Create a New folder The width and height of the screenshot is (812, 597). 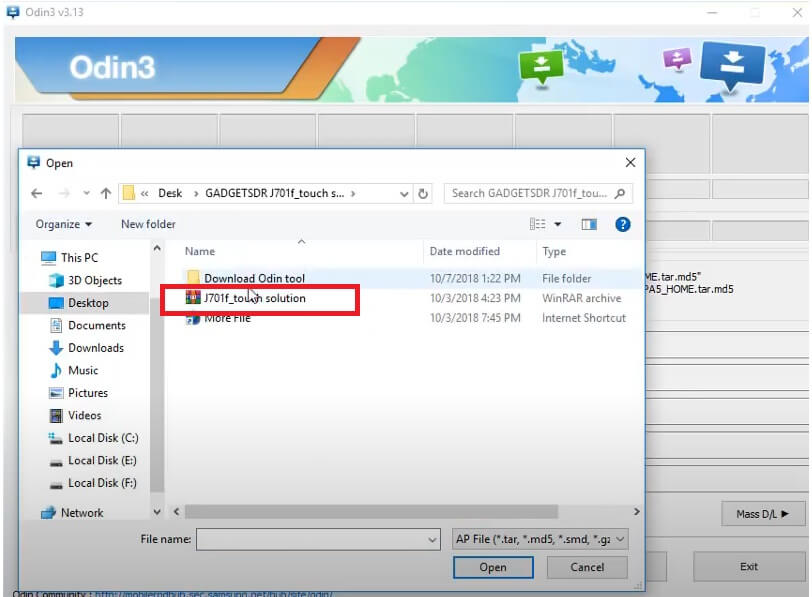tap(148, 224)
